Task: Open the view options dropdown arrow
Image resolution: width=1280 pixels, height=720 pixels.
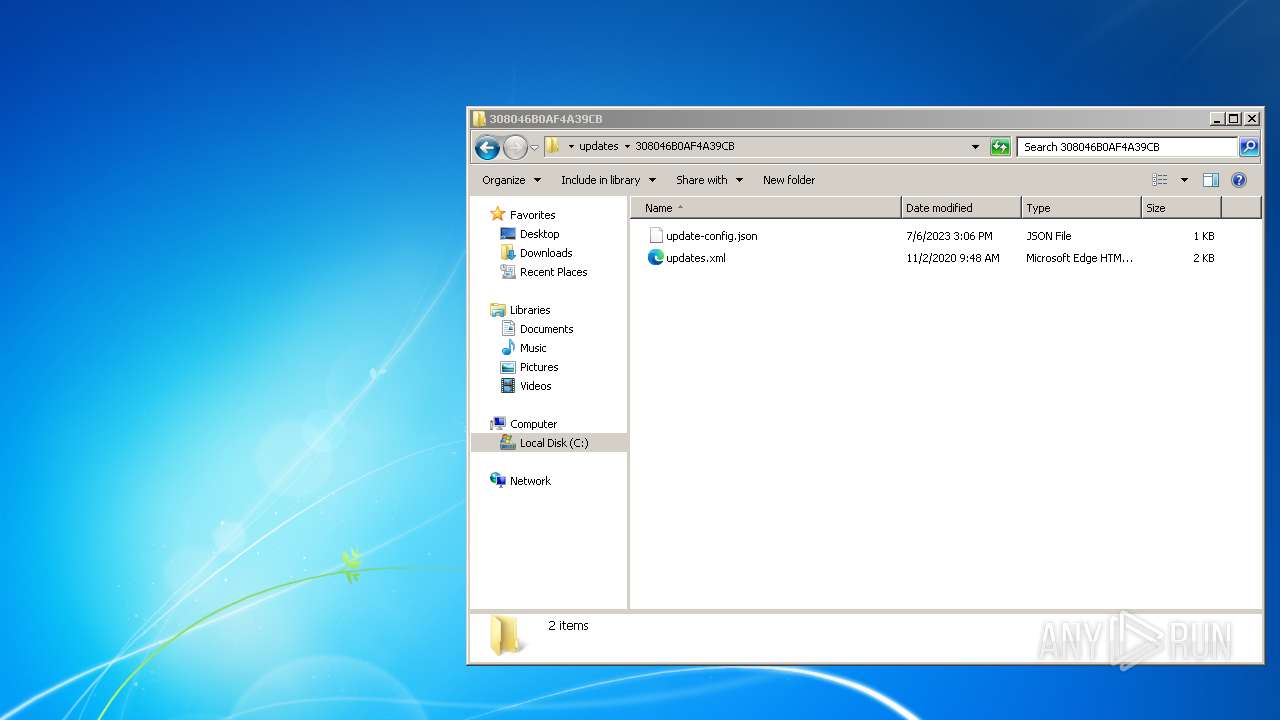Action: click(1184, 180)
